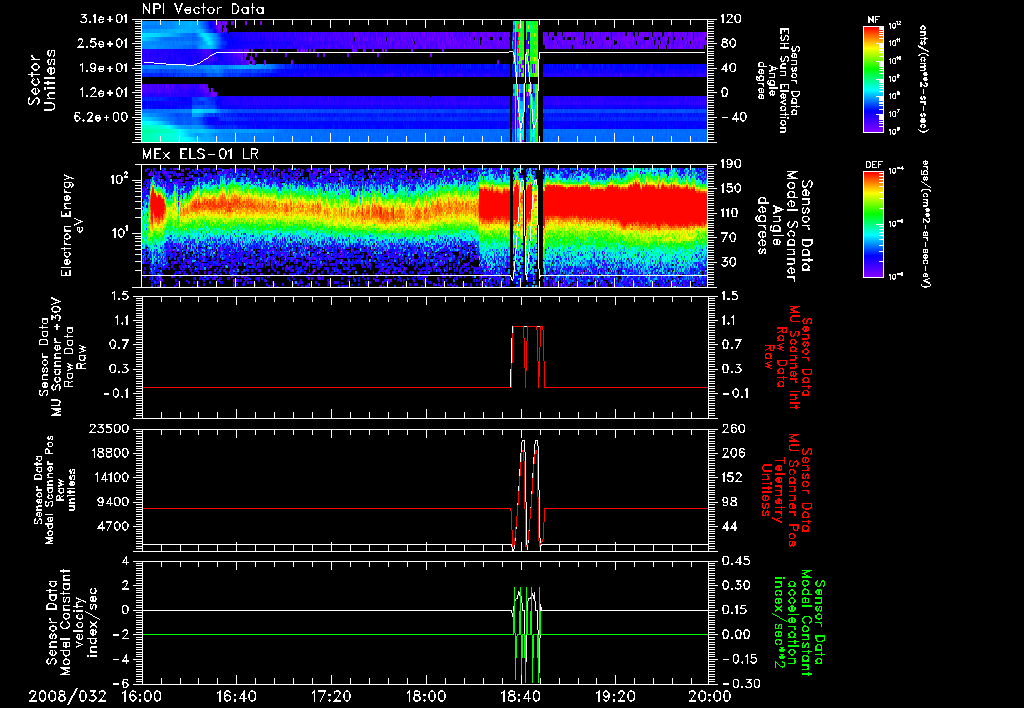Viewport: 1024px width, 708px height.
Task: Click the '152' telemetry axis value
Action: click(732, 477)
